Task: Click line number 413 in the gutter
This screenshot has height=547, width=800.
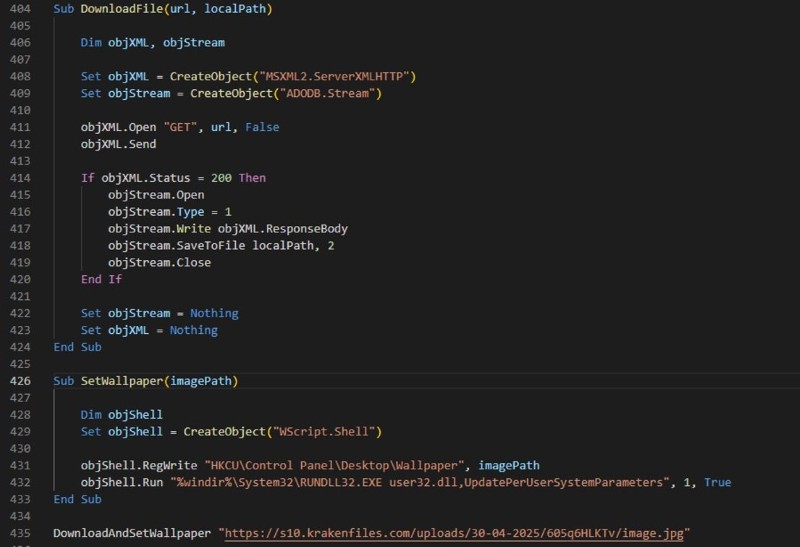Action: (20, 161)
